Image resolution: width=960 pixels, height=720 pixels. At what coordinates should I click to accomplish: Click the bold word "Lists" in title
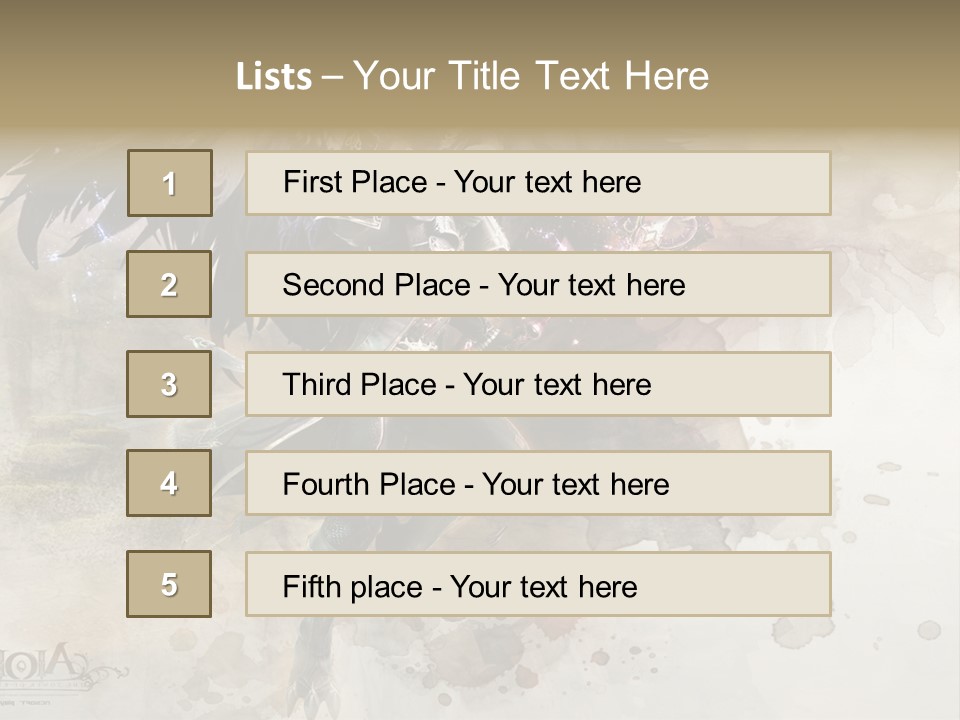tap(274, 77)
